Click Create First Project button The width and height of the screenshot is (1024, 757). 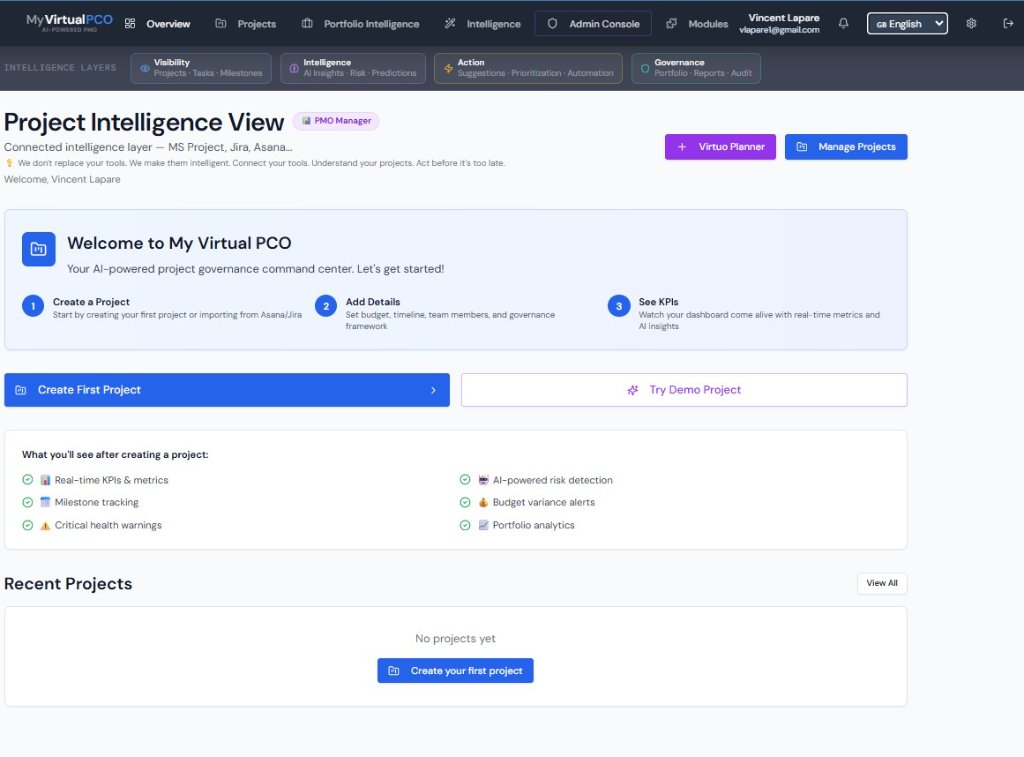click(x=227, y=390)
